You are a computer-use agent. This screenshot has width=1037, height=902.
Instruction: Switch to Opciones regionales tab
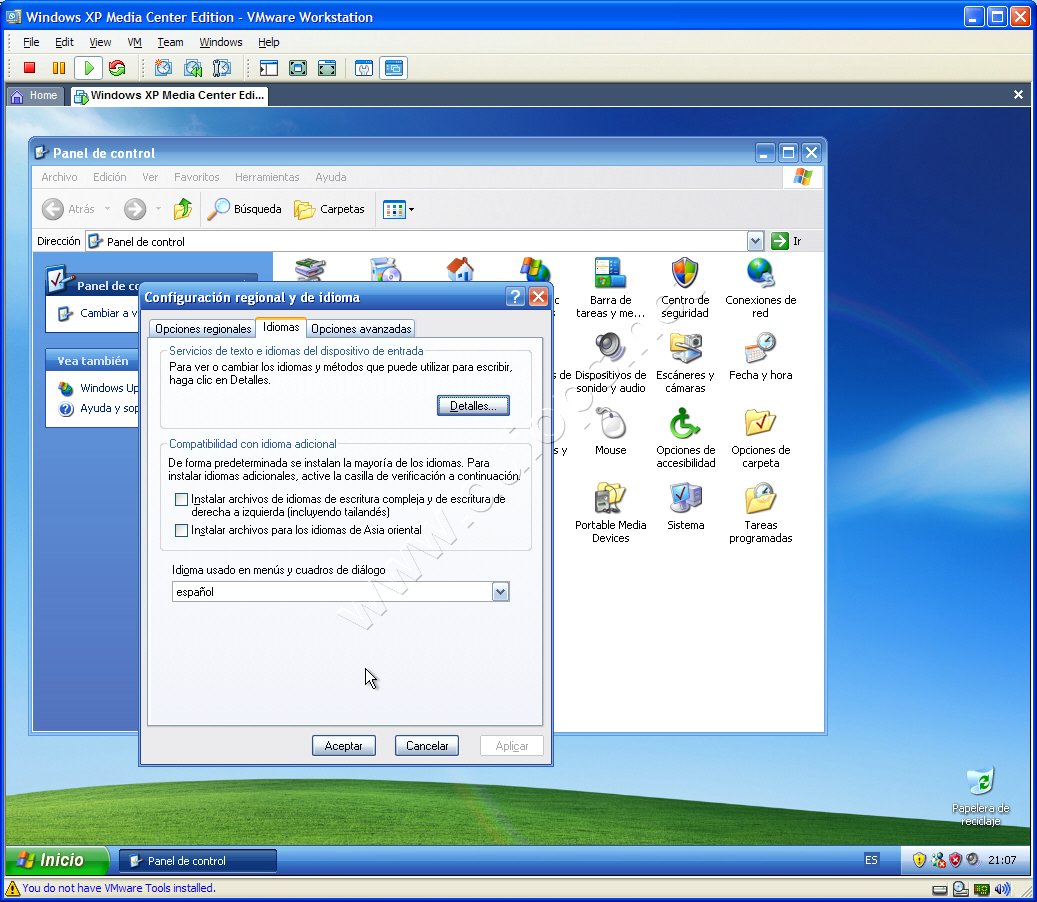(203, 329)
